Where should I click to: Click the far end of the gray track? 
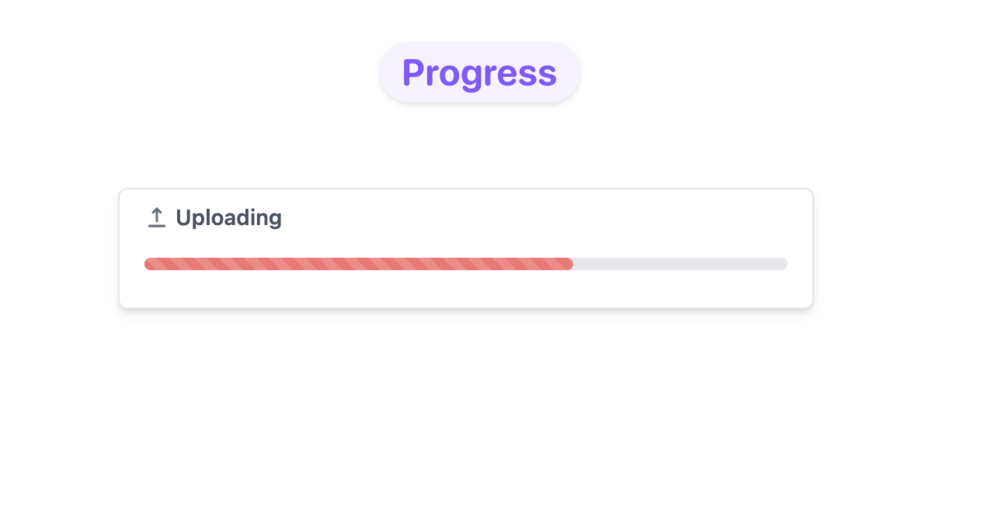[784, 264]
